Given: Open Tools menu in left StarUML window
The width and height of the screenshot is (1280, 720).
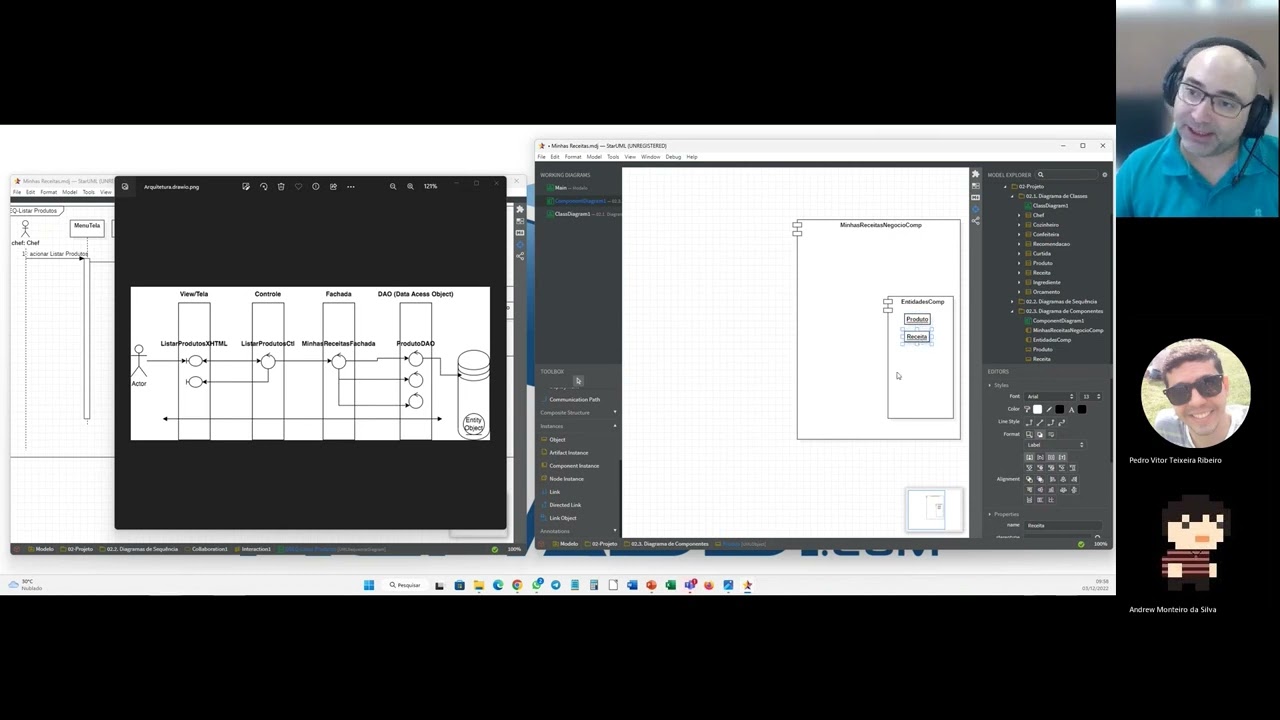Looking at the screenshot, I should pos(88,192).
